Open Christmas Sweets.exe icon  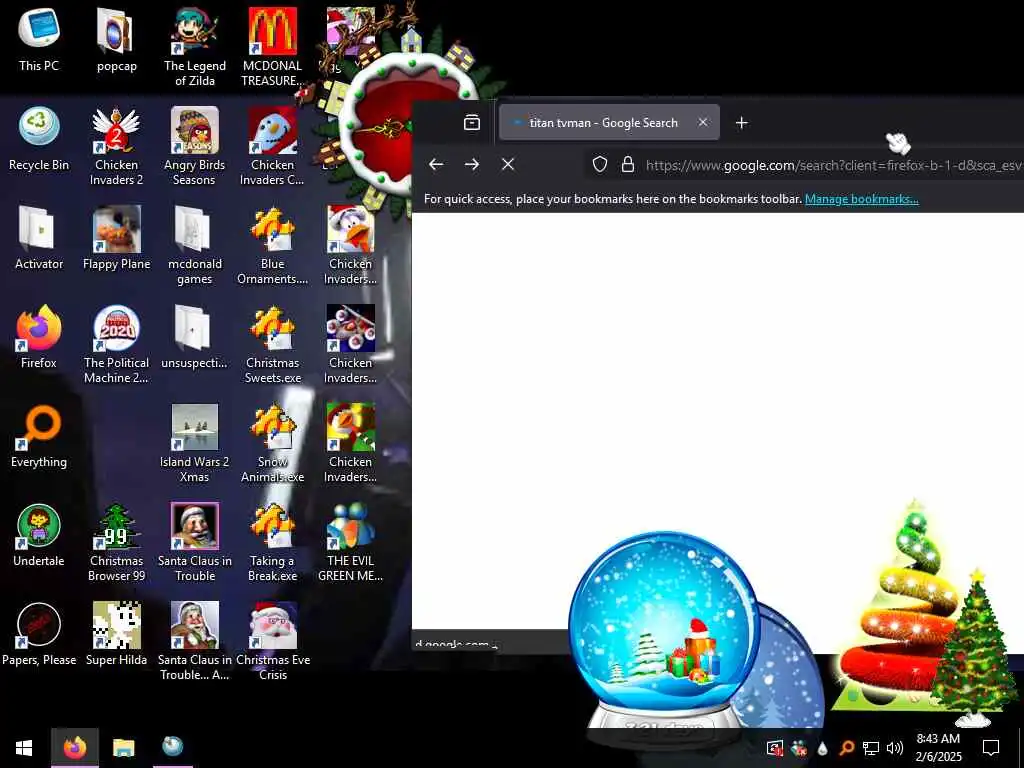click(272, 345)
